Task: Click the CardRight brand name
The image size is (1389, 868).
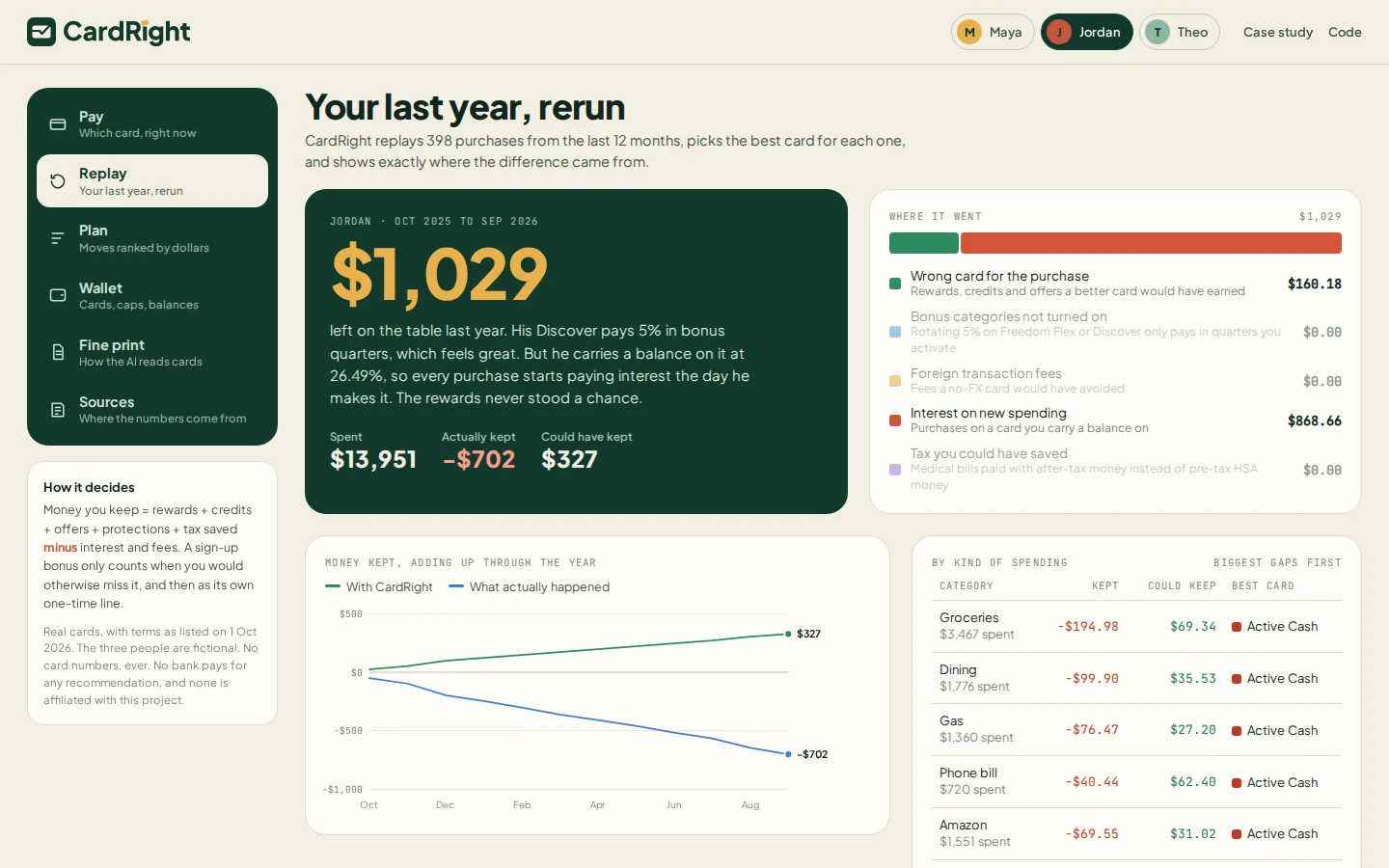Action: (126, 32)
